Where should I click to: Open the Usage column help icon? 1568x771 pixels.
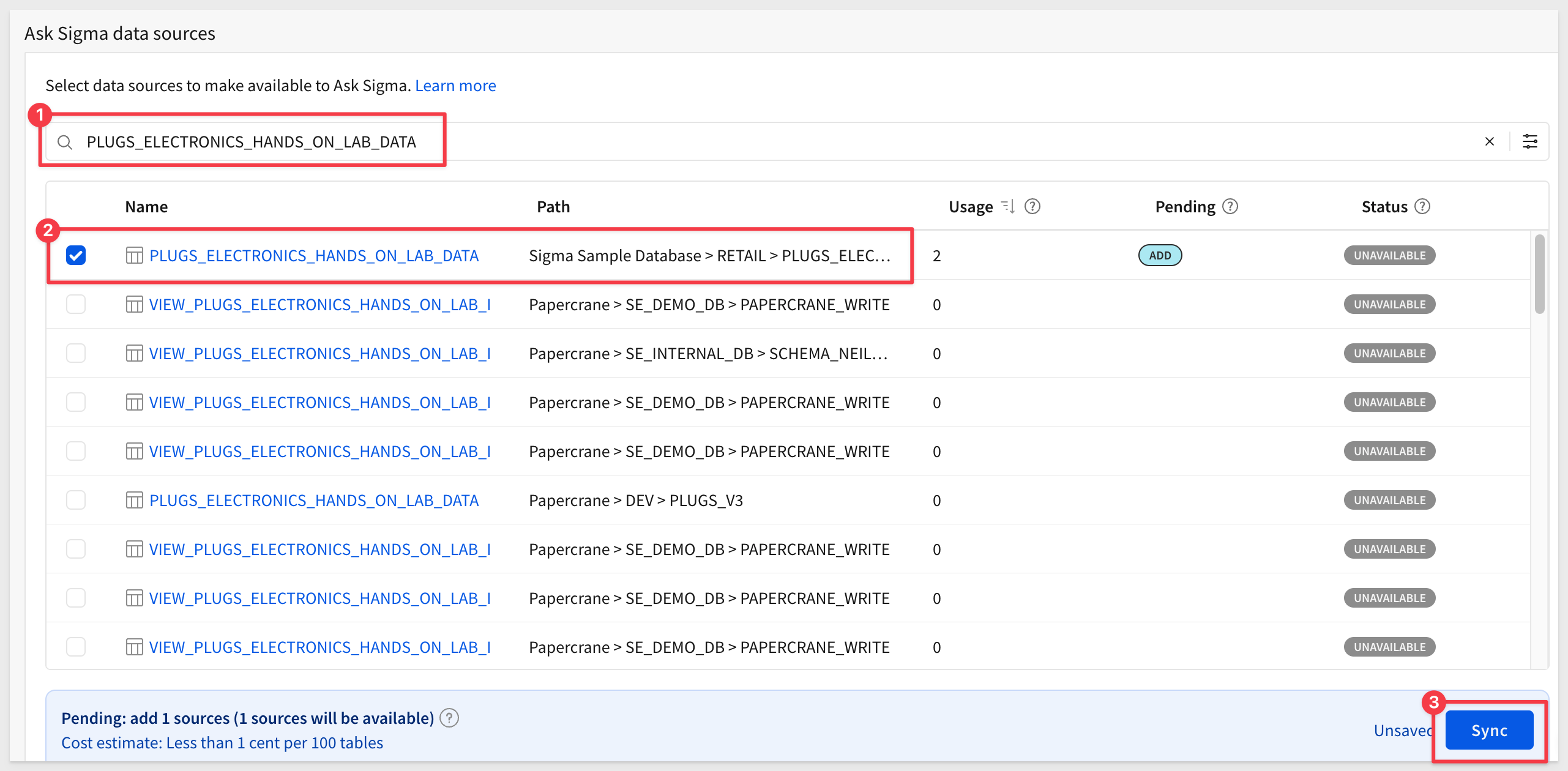tap(1032, 207)
